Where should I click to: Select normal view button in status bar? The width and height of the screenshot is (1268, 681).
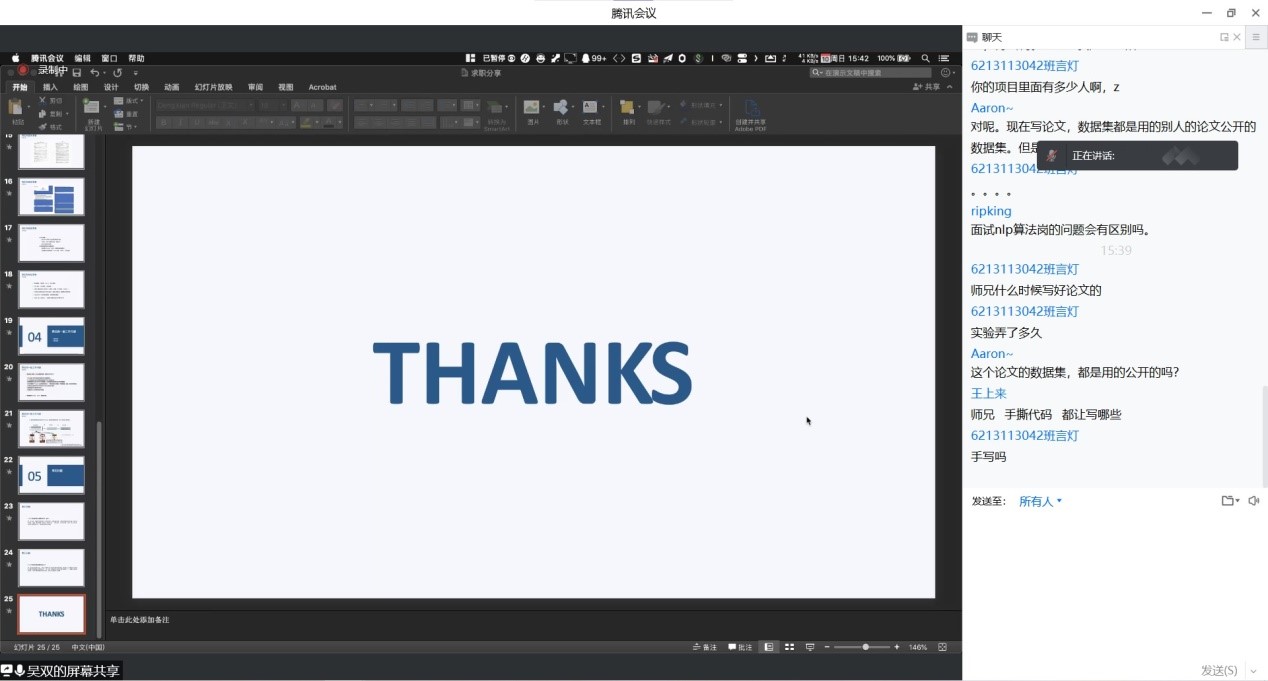tap(768, 647)
